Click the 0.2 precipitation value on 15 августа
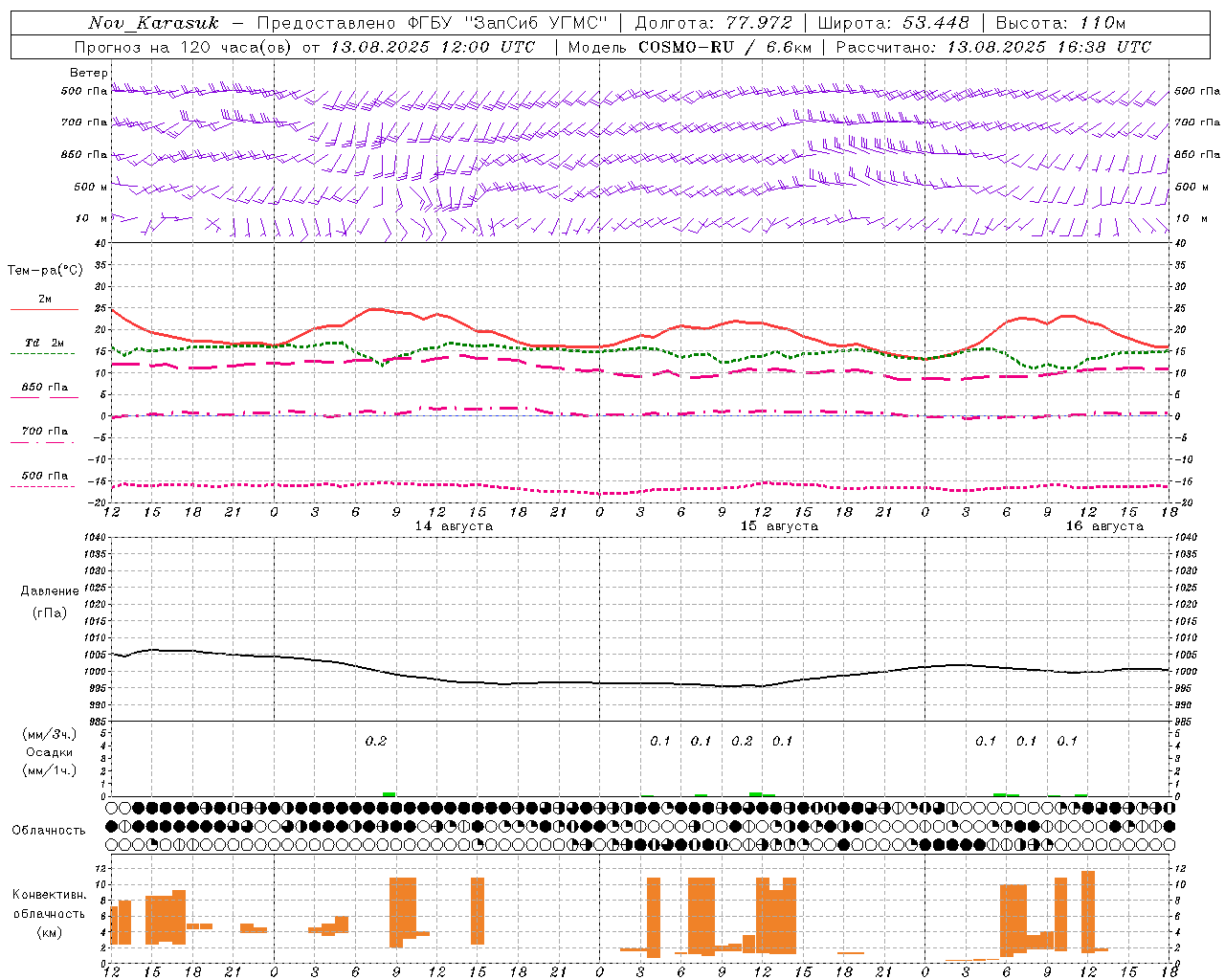The image size is (1225, 980). (742, 742)
